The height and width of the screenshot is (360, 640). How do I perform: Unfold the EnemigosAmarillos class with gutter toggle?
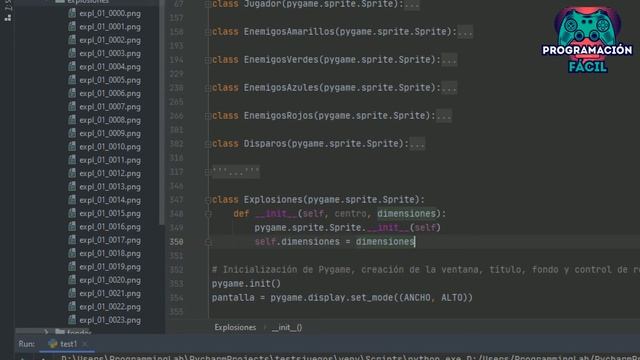click(208, 32)
